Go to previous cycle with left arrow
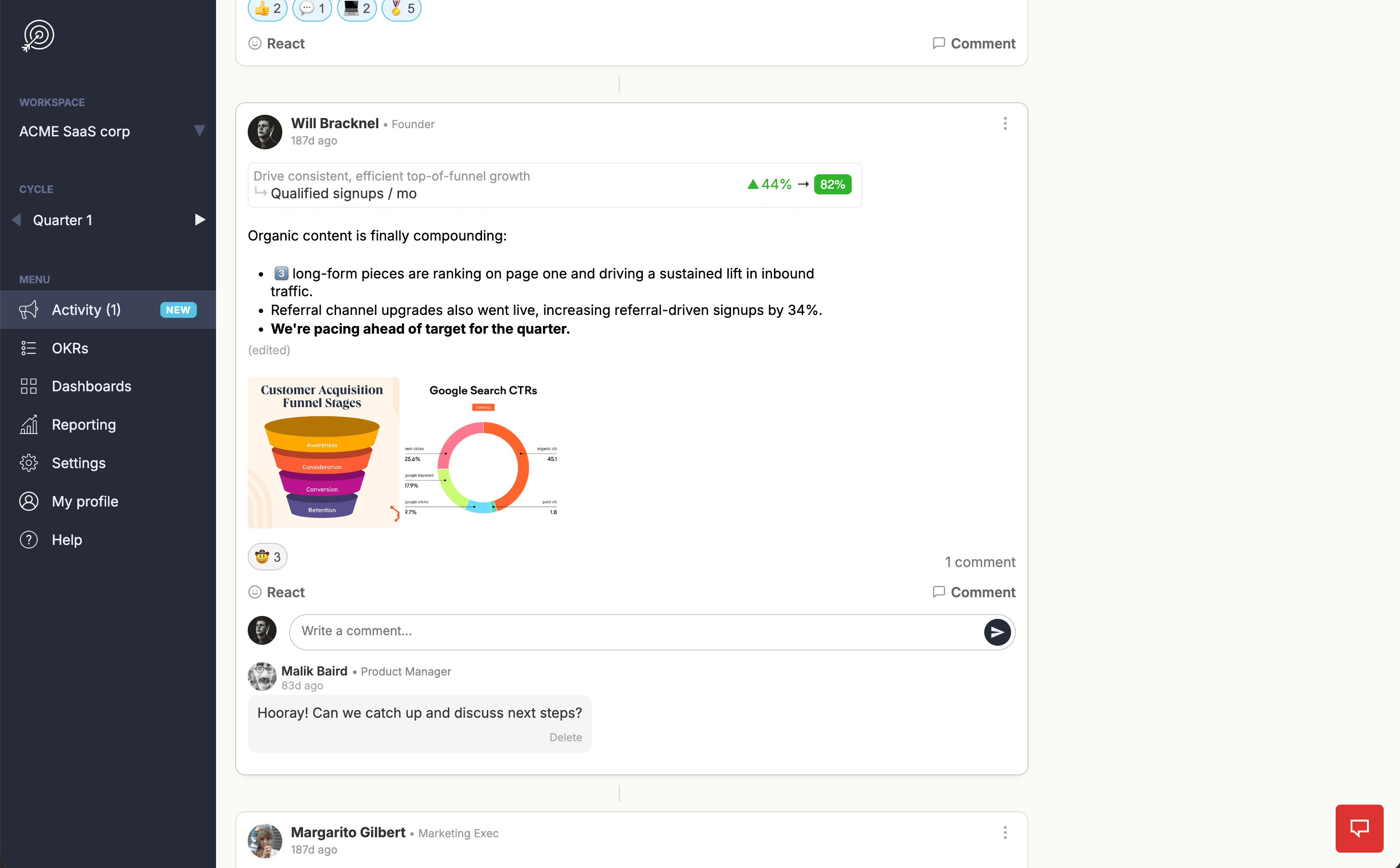The image size is (1400, 868). (17, 220)
